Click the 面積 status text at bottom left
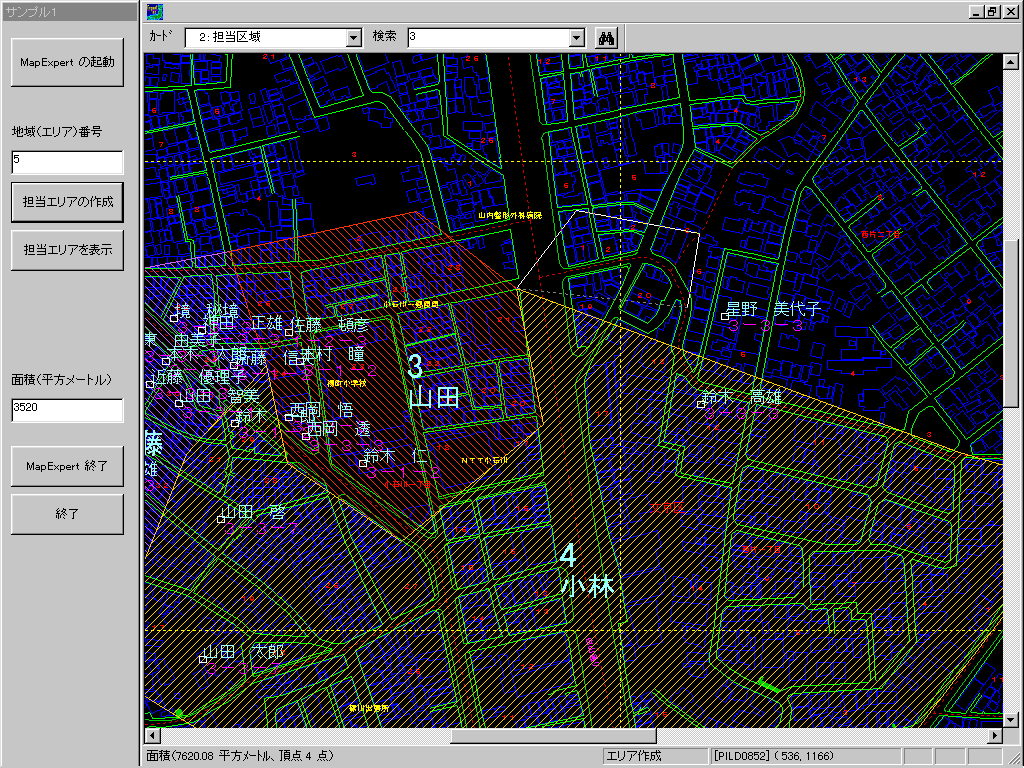 click(x=239, y=756)
